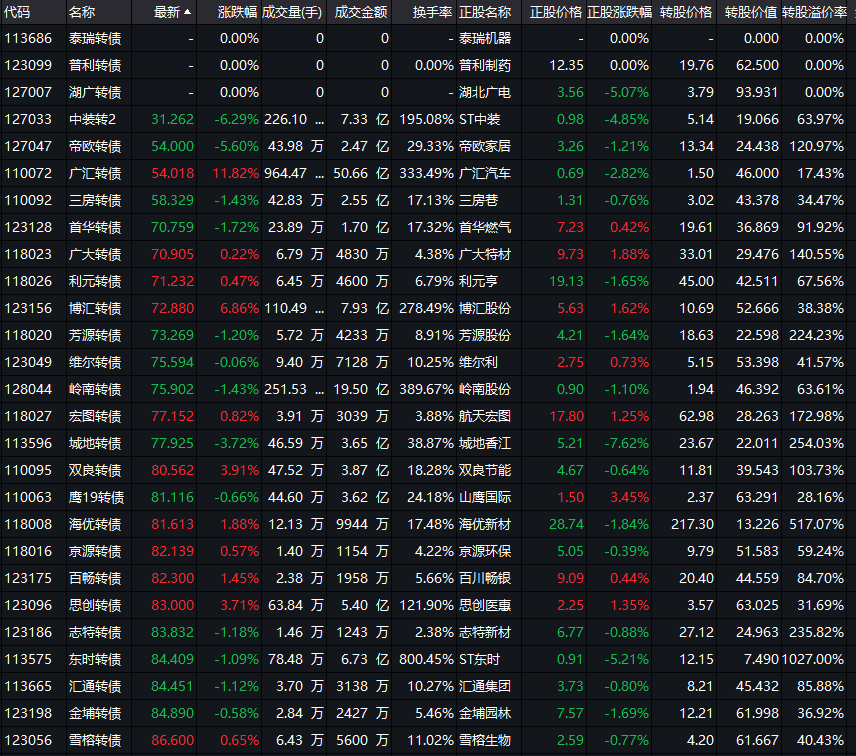Select bond name 汇通转债
Viewport: 856px width, 756px height.
pyautogui.click(x=95, y=687)
